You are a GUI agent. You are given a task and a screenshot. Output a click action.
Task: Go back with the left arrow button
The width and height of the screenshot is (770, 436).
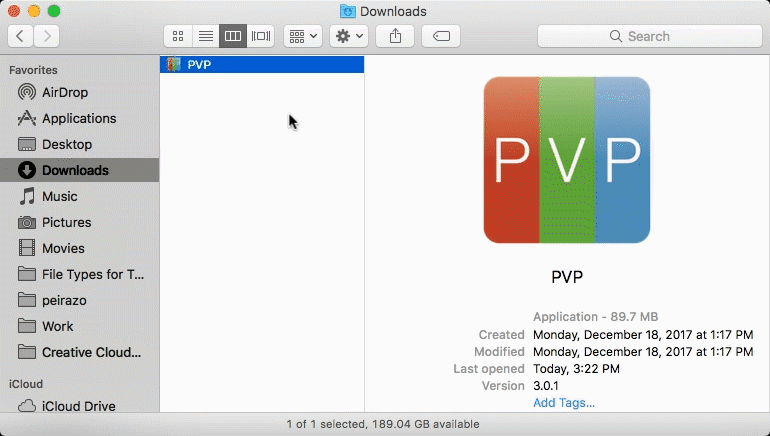coord(20,36)
